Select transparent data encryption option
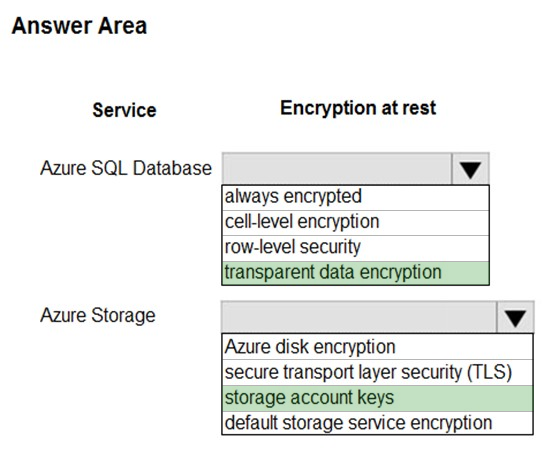The height and width of the screenshot is (451, 544). 355,273
